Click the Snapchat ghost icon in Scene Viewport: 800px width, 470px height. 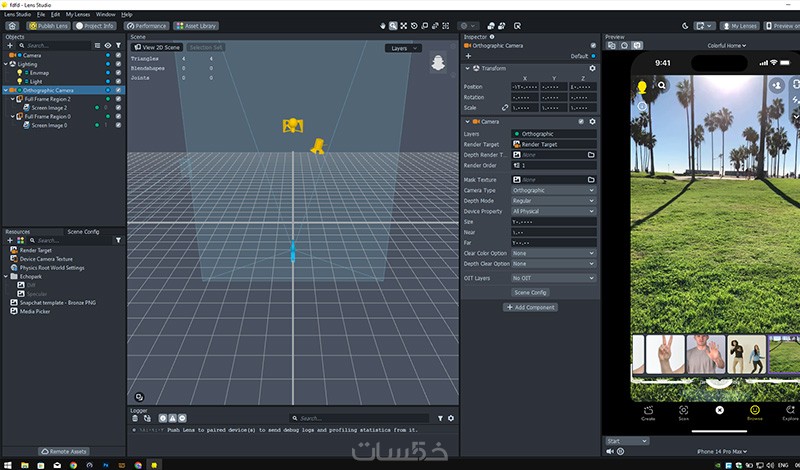[438, 63]
